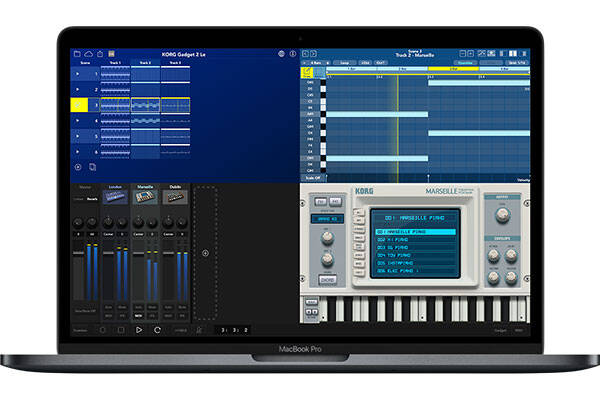Adjust the Marseille channel volume fader
The image size is (600, 400).
pos(138,253)
